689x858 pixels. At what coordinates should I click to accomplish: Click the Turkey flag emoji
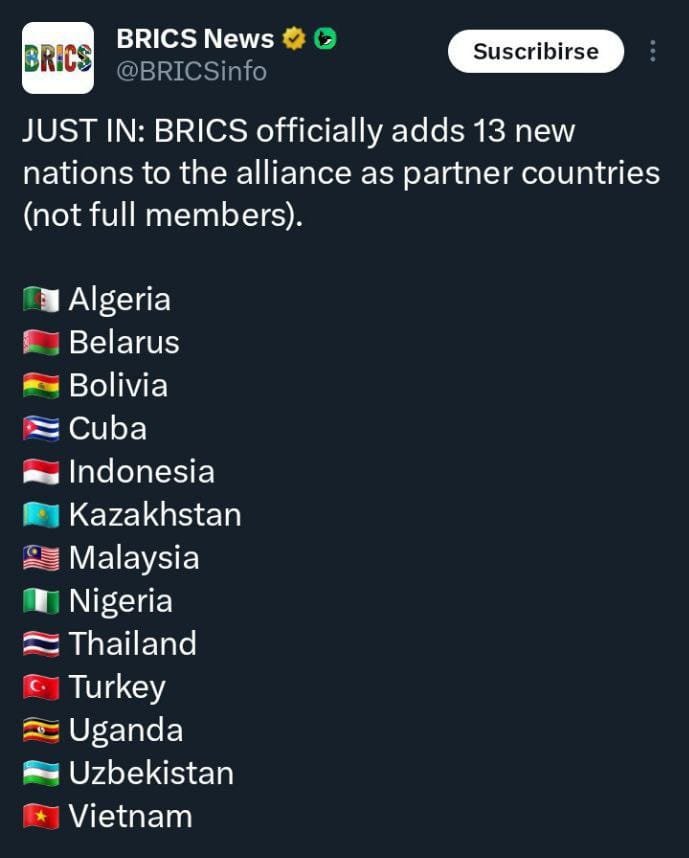coord(41,687)
